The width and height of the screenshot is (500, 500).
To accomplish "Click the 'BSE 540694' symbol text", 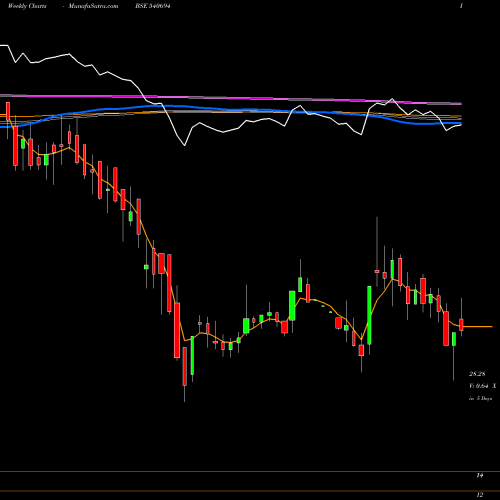I will click(153, 6).
